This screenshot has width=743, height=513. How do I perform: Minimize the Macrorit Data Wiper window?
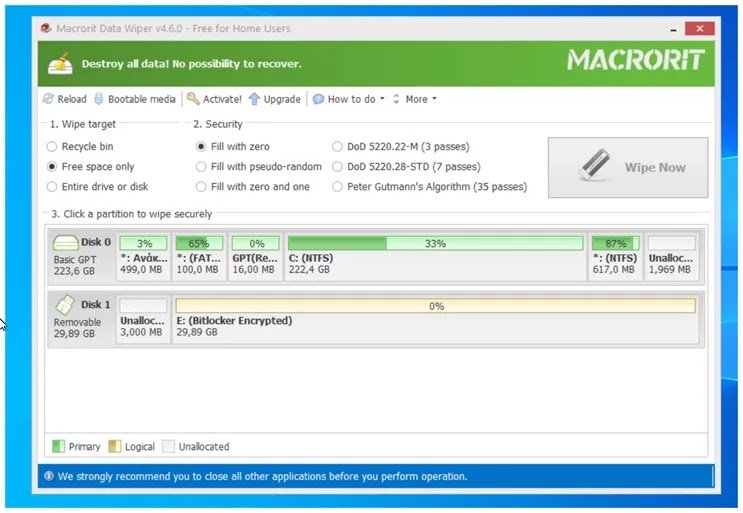tap(673, 29)
